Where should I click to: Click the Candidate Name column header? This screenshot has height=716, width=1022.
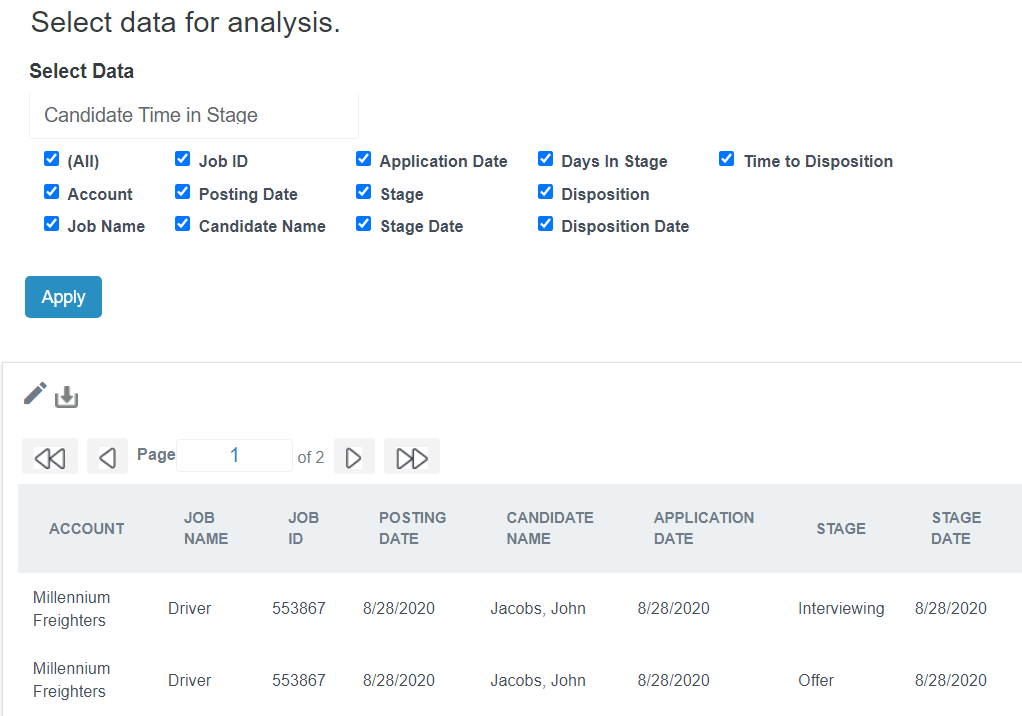coord(550,528)
